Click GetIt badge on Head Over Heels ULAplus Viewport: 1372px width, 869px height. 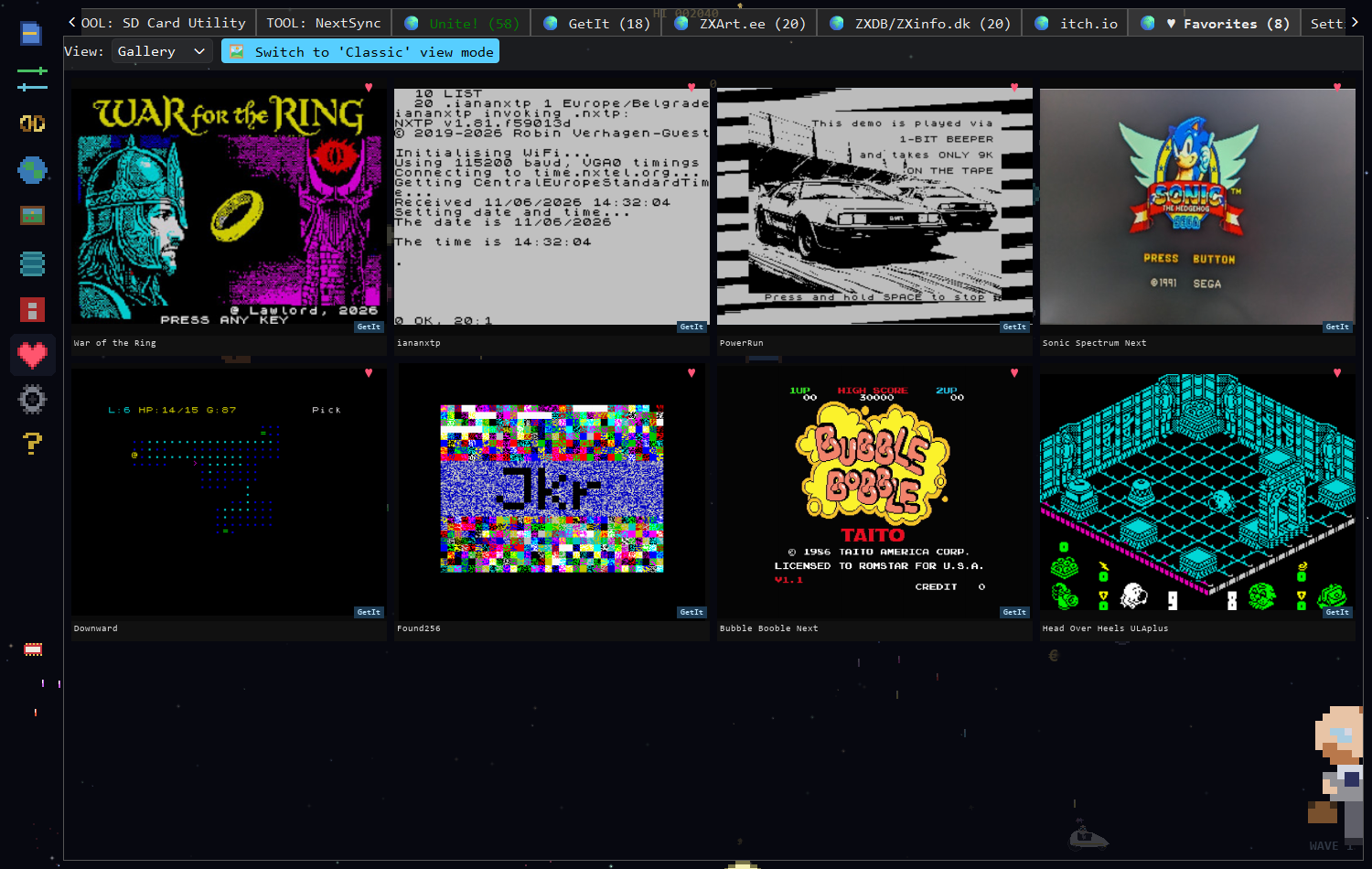(1337, 612)
